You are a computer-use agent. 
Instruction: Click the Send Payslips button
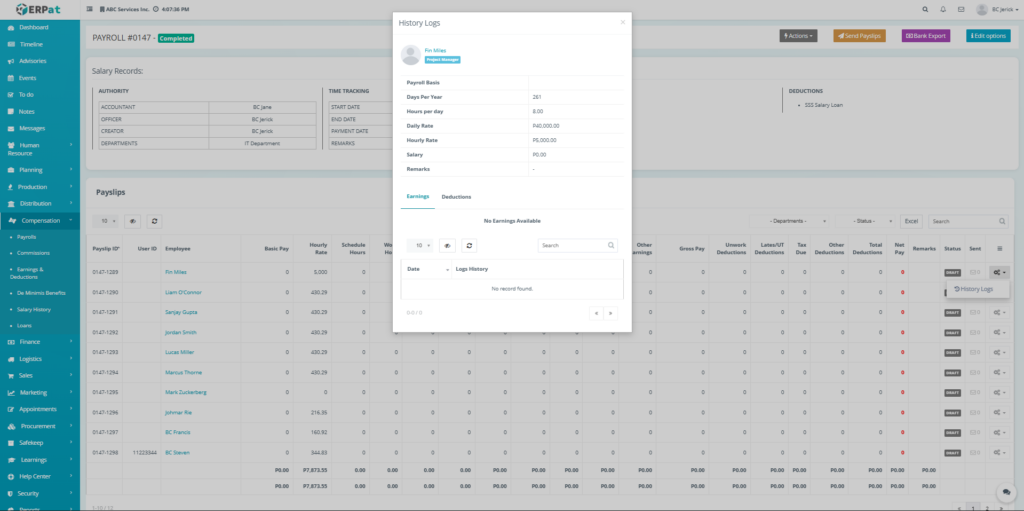[x=859, y=36]
